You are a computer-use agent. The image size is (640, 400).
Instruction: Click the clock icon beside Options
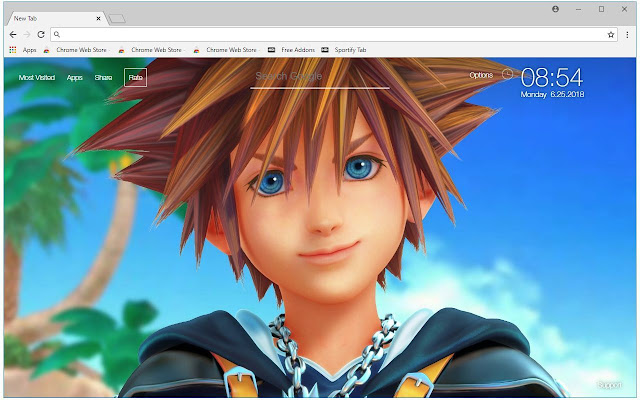pos(507,74)
